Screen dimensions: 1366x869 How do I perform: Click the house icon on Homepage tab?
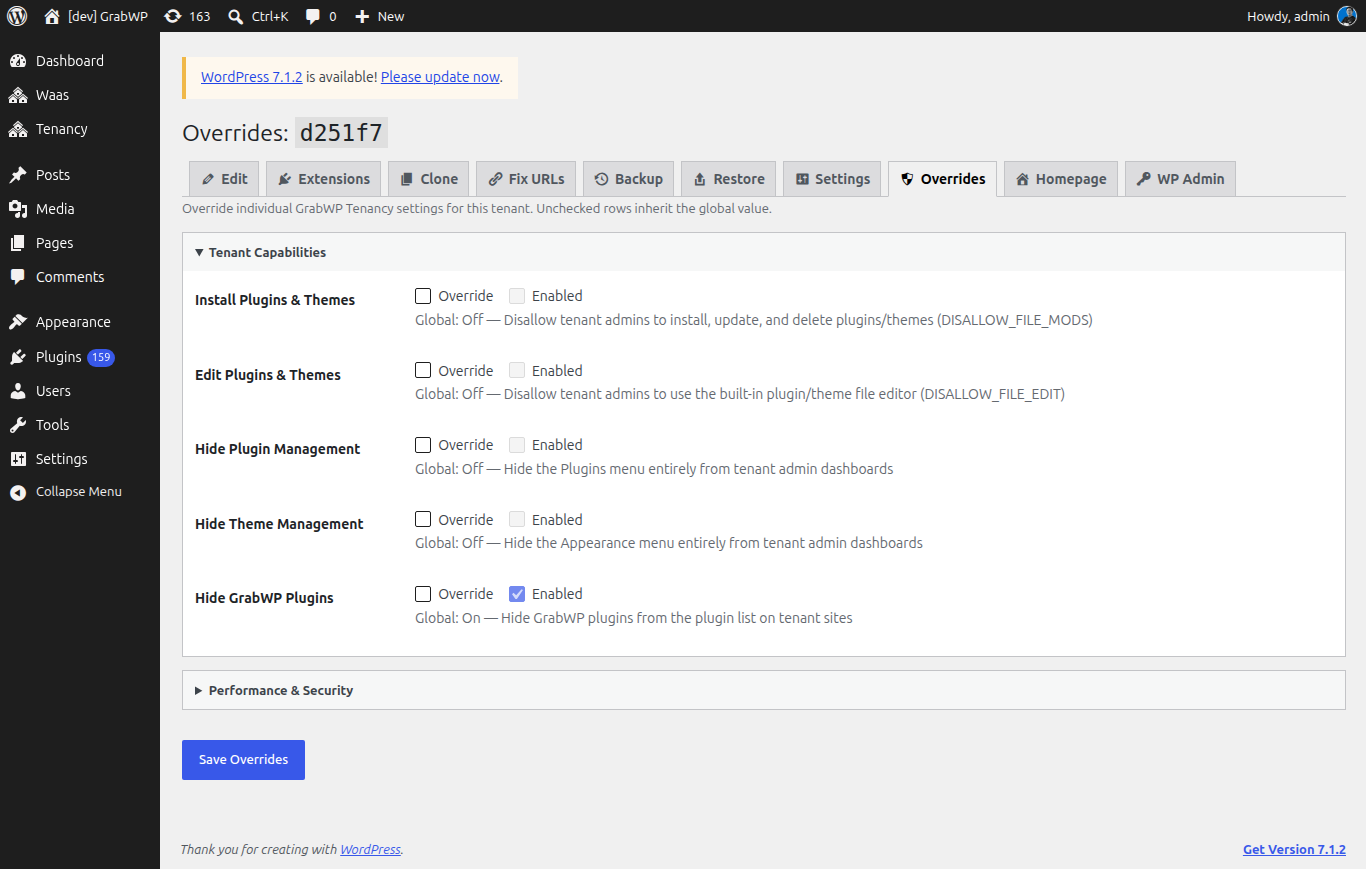click(x=1022, y=179)
